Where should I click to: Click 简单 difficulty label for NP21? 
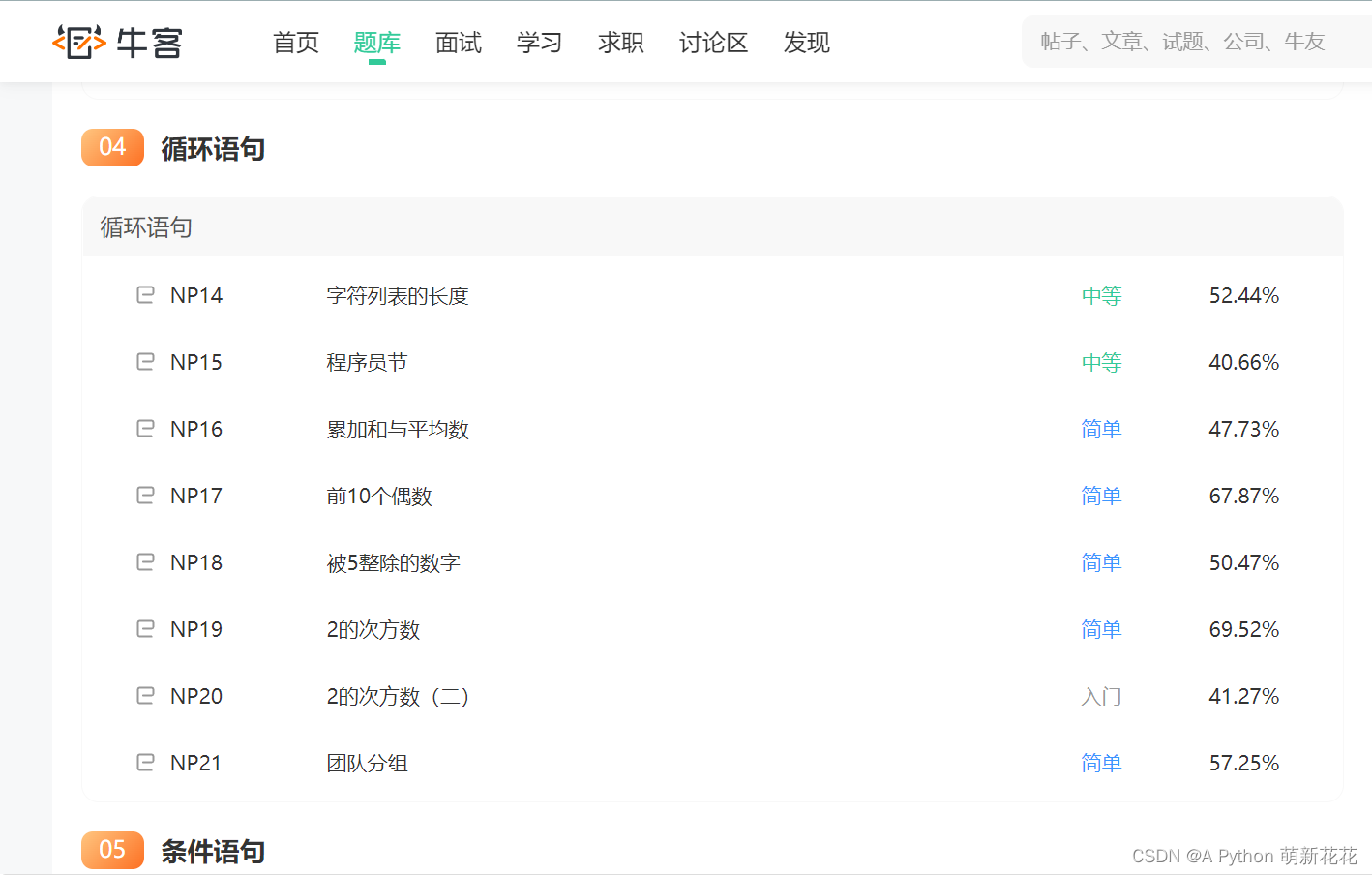(1101, 763)
